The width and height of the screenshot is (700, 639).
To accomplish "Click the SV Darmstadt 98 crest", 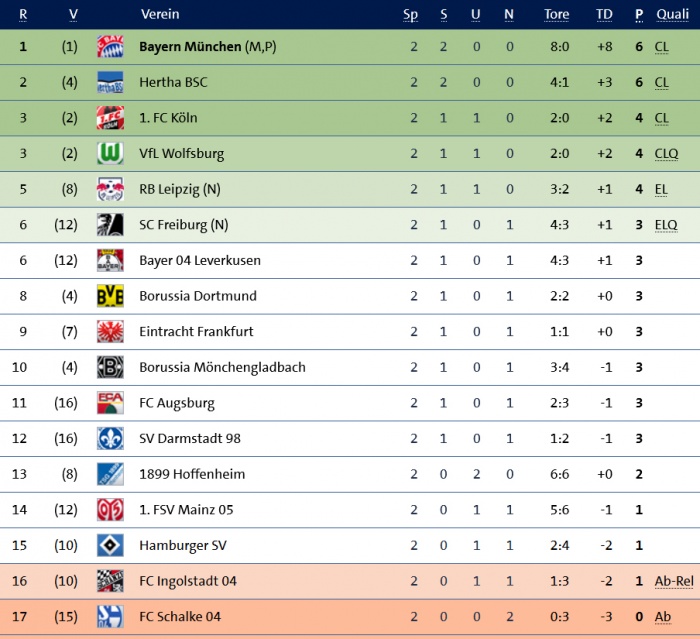I will click(x=109, y=439).
